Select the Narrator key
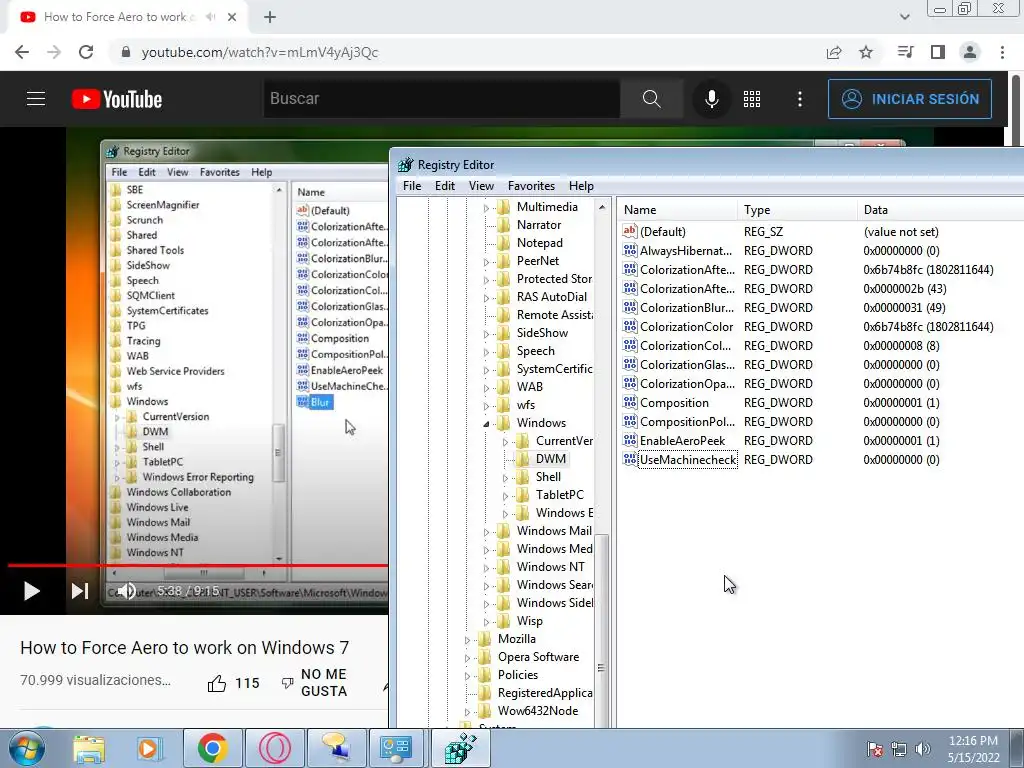The image size is (1024, 768). 539,225
